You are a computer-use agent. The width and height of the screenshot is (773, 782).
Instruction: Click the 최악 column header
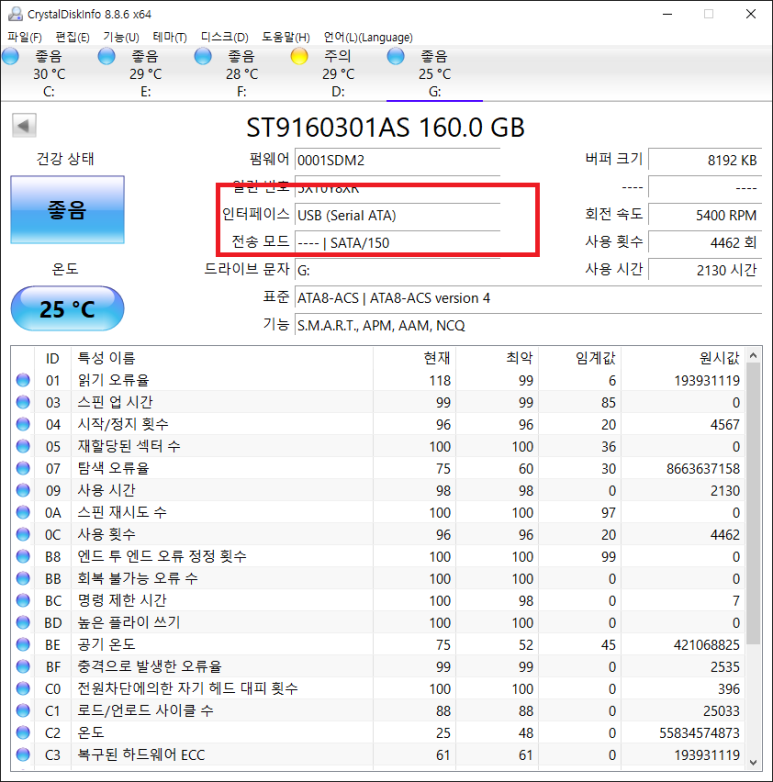pos(497,358)
